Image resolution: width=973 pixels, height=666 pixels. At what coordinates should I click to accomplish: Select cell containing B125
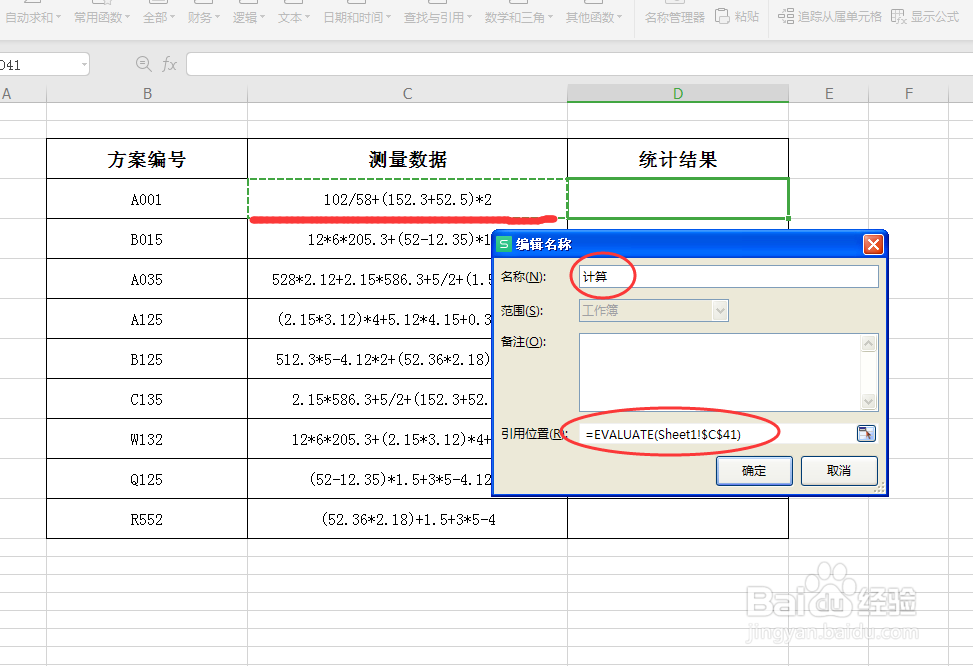pos(147,359)
